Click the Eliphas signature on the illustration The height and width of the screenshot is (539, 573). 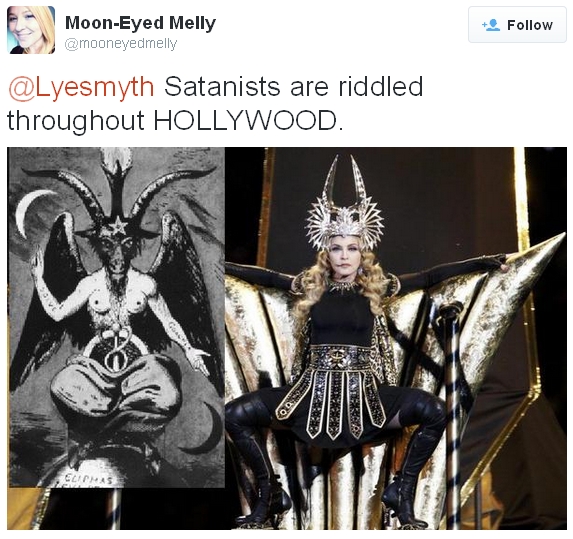(88, 479)
